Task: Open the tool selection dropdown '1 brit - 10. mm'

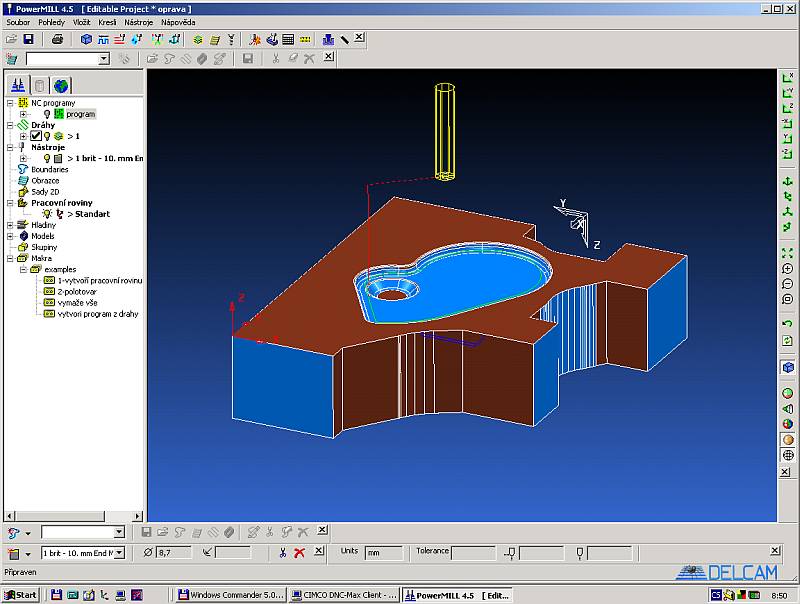Action: pos(119,552)
